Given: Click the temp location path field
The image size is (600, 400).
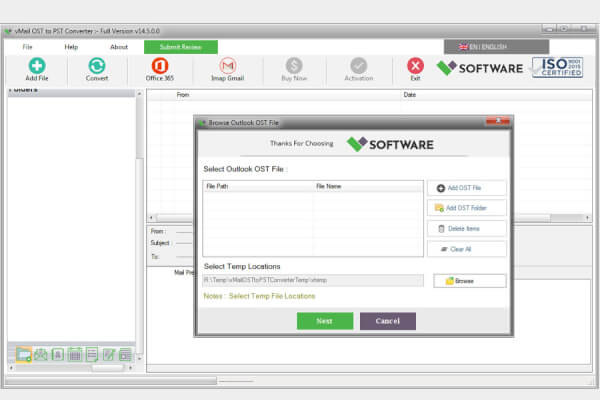Looking at the screenshot, I should click(x=313, y=280).
